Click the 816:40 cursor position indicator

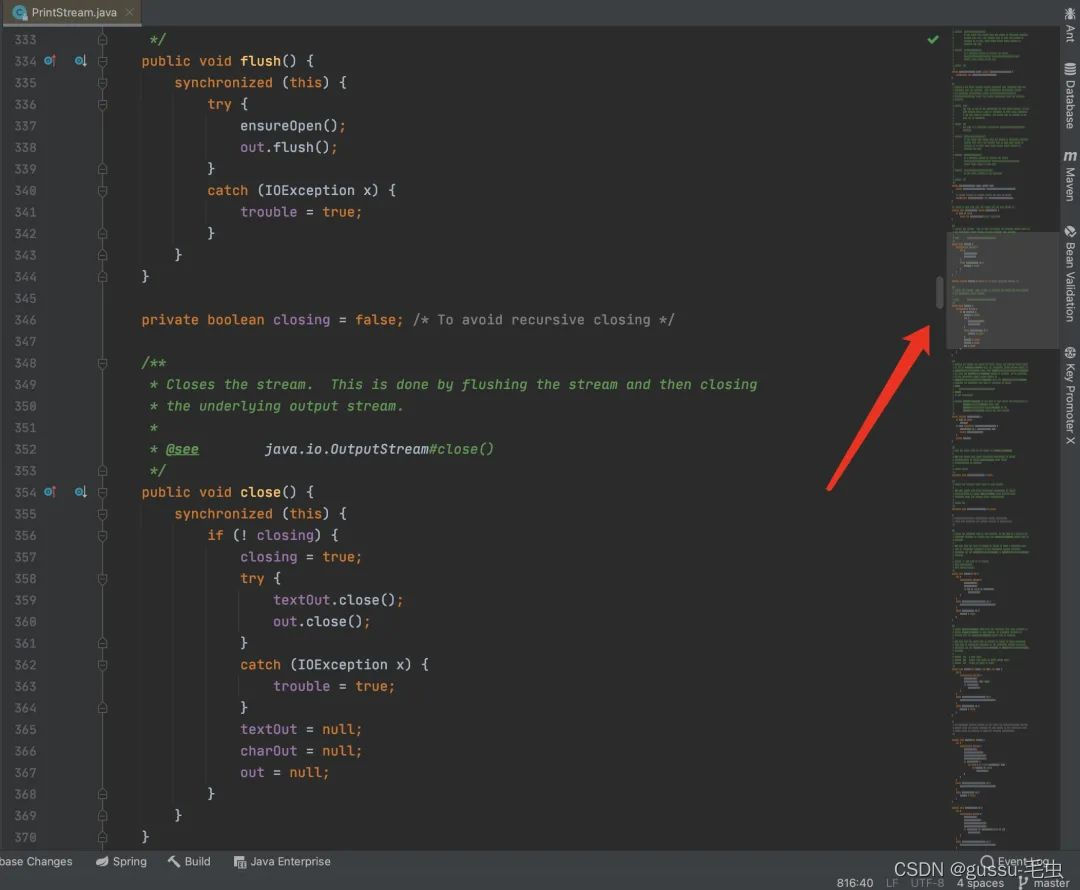[x=855, y=883]
